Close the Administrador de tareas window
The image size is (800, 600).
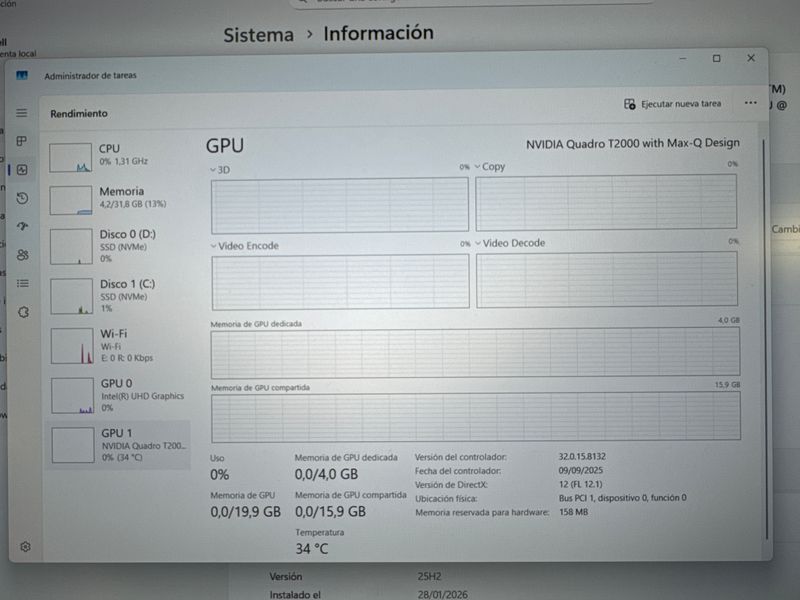tap(751, 58)
